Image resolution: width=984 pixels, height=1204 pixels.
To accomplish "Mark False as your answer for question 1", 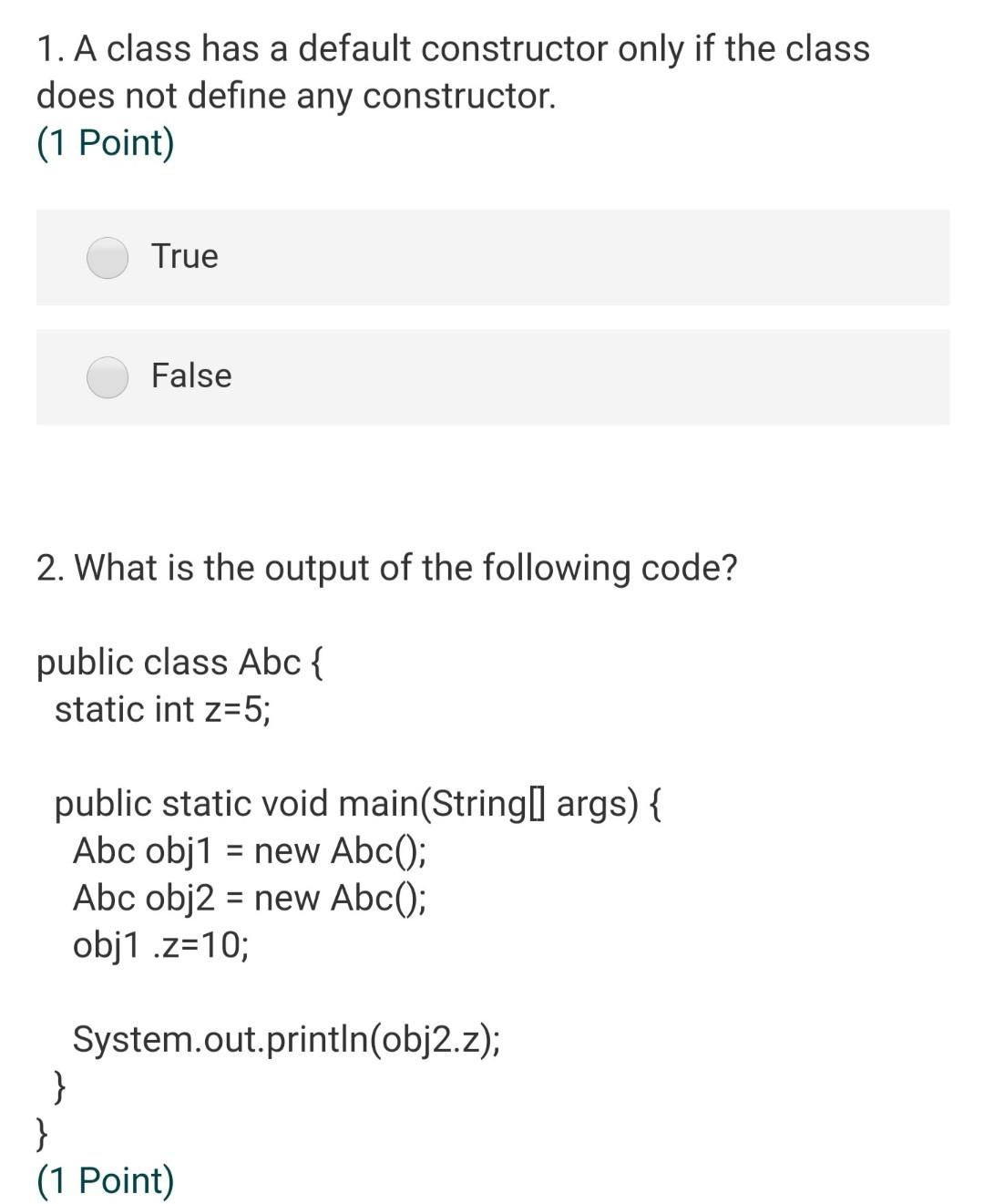I will [107, 376].
